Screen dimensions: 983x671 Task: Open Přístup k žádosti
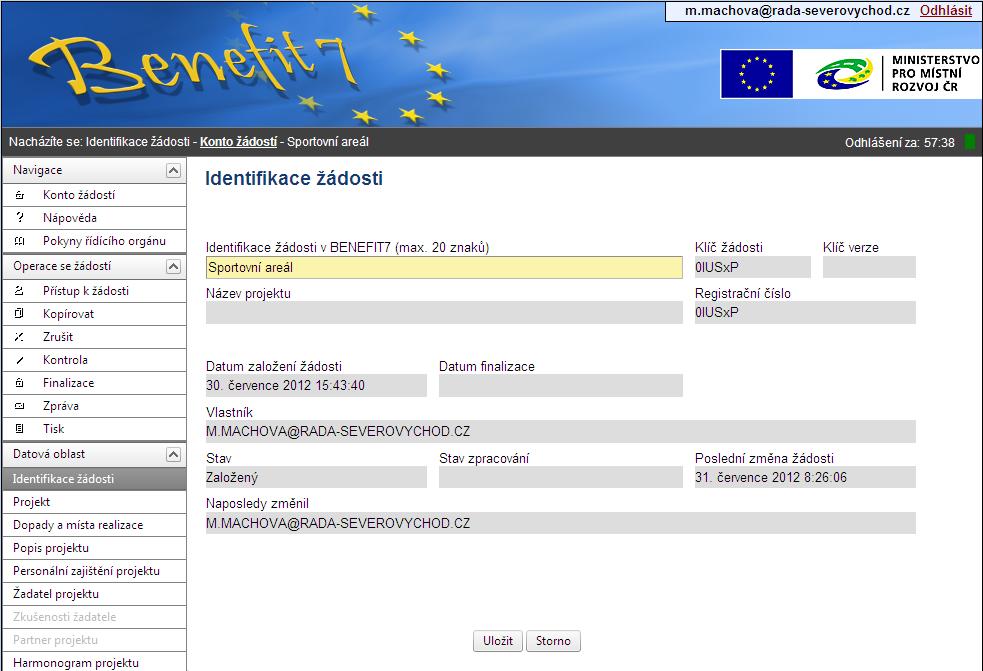point(94,291)
